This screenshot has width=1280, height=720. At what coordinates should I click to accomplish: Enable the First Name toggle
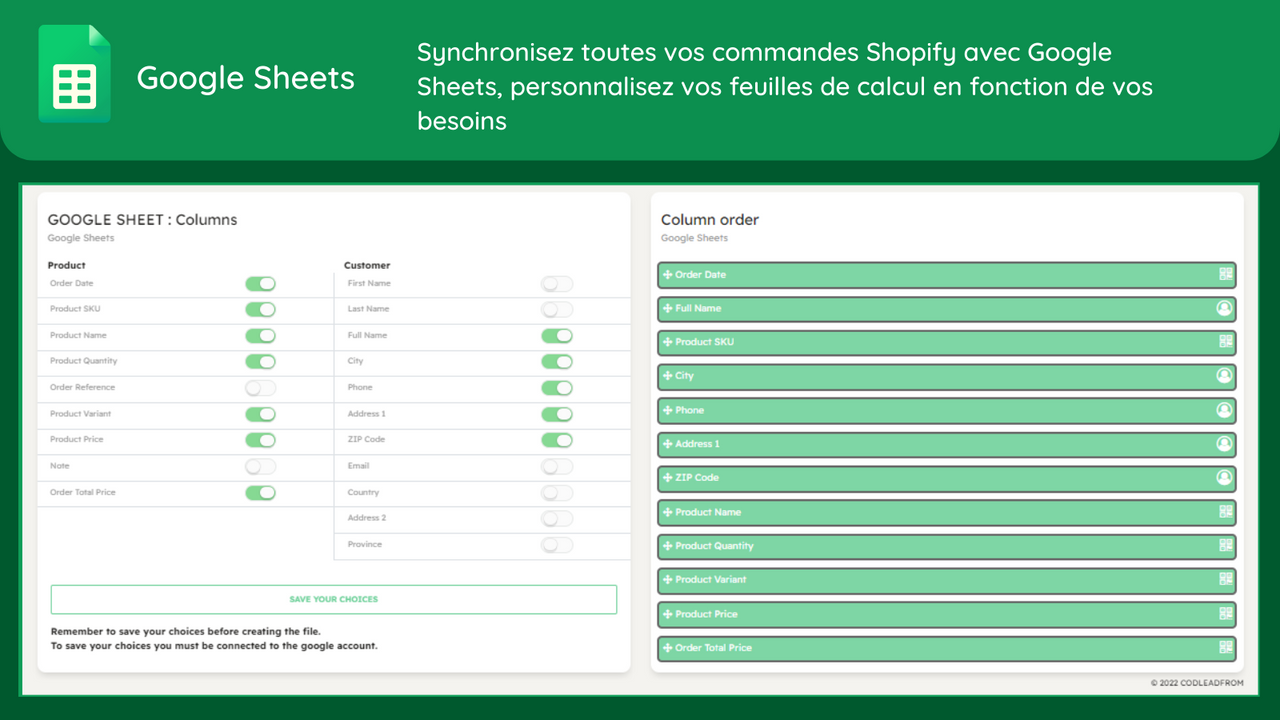[557, 284]
